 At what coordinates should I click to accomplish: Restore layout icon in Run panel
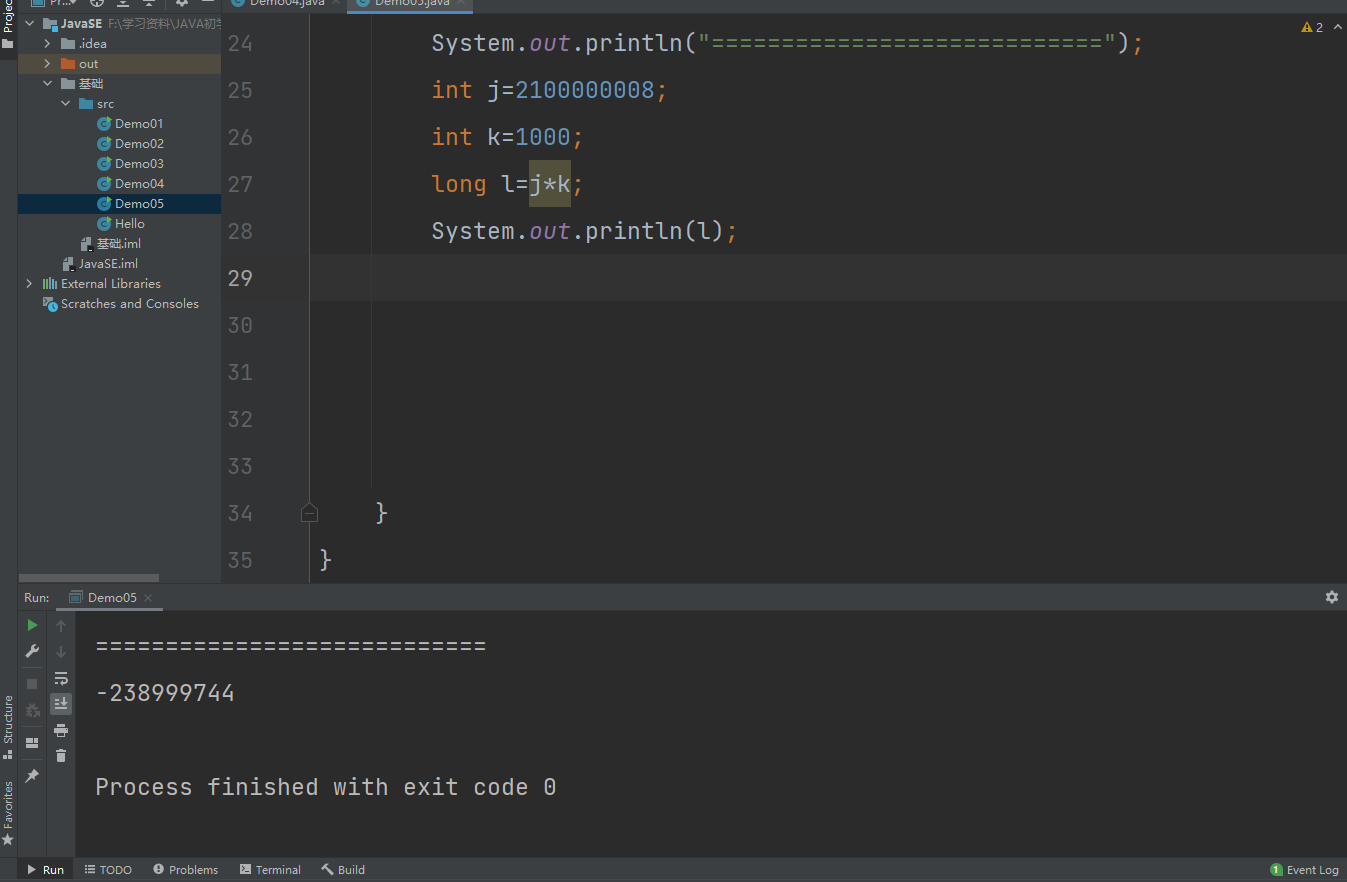pyautogui.click(x=32, y=743)
